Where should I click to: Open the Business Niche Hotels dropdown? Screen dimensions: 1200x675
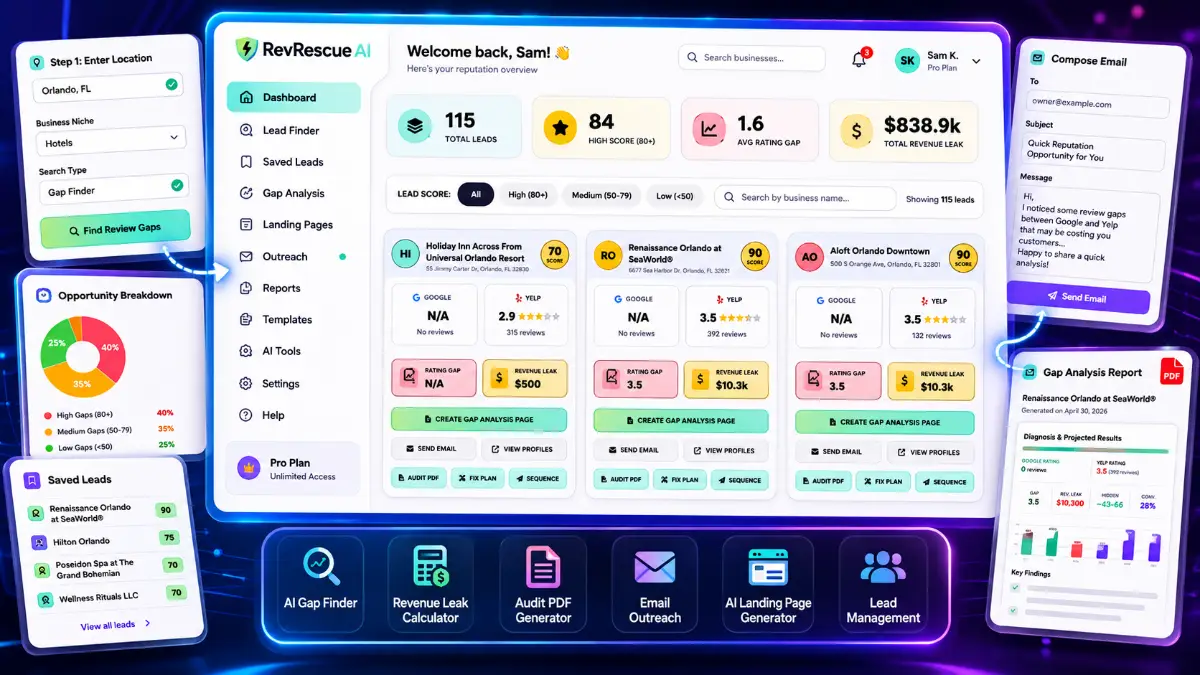pos(111,139)
